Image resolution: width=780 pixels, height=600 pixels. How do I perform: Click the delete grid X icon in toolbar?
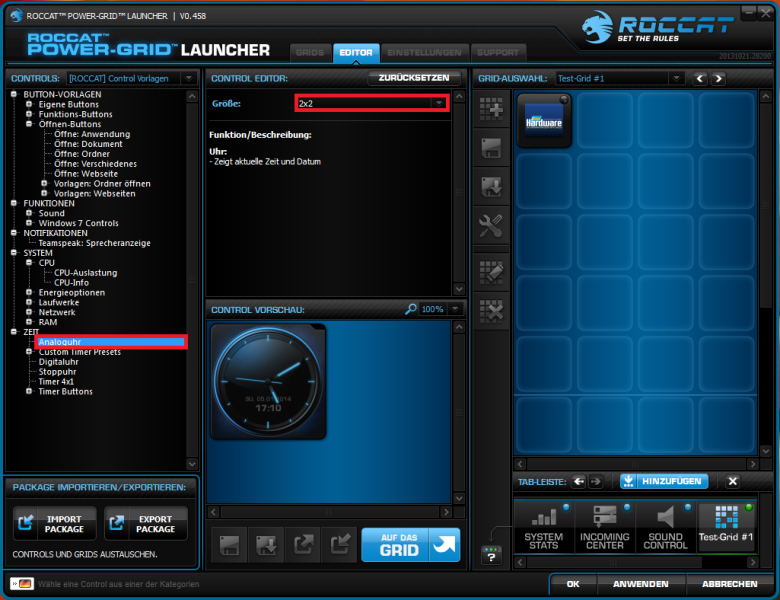(491, 311)
